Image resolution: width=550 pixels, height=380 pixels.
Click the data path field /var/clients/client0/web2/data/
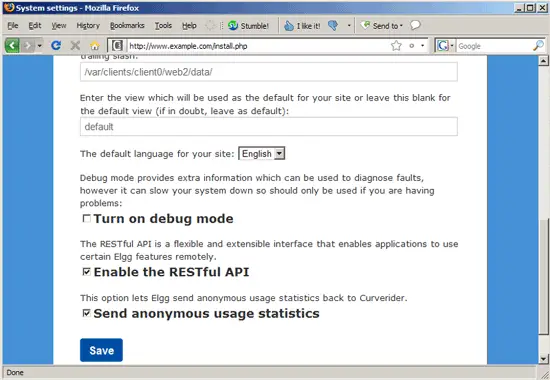tap(269, 72)
